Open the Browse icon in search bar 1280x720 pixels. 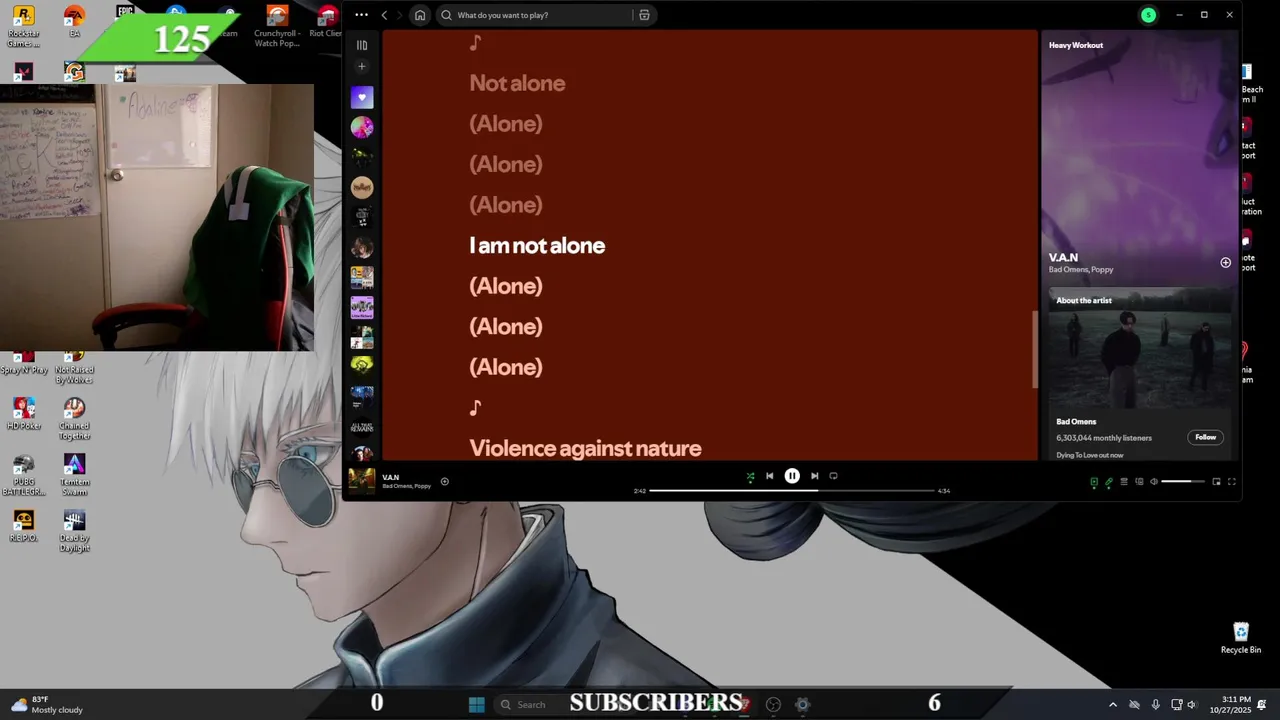click(644, 15)
